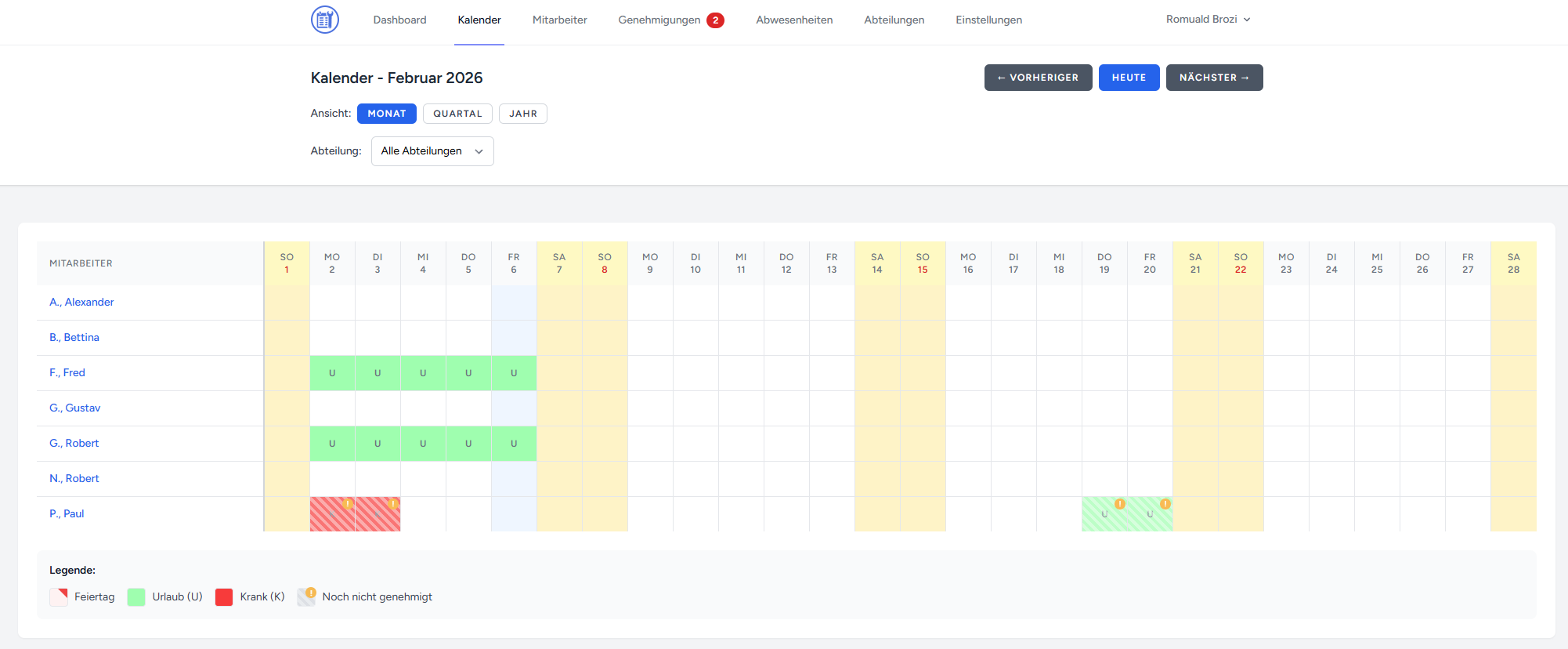The image size is (1568, 649).
Task: Click pending warning icon on Paul's February 2 cell
Action: [x=348, y=504]
